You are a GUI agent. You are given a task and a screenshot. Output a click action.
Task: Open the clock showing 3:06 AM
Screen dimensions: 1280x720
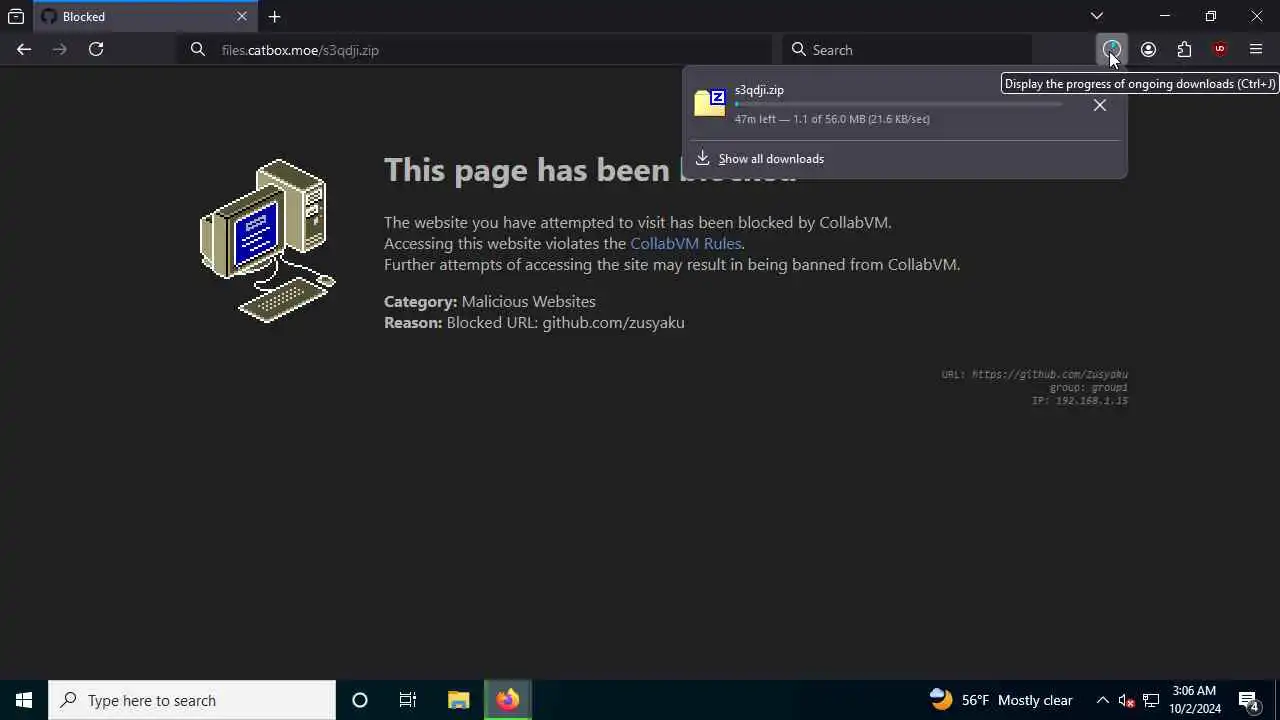click(x=1196, y=700)
